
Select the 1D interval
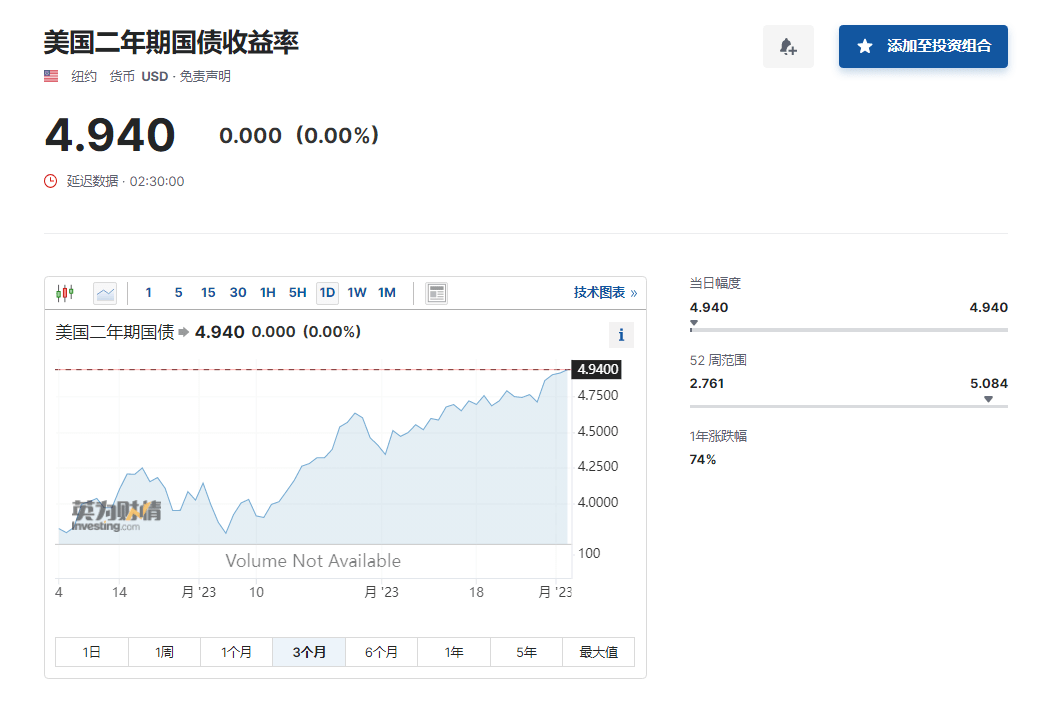point(328,292)
